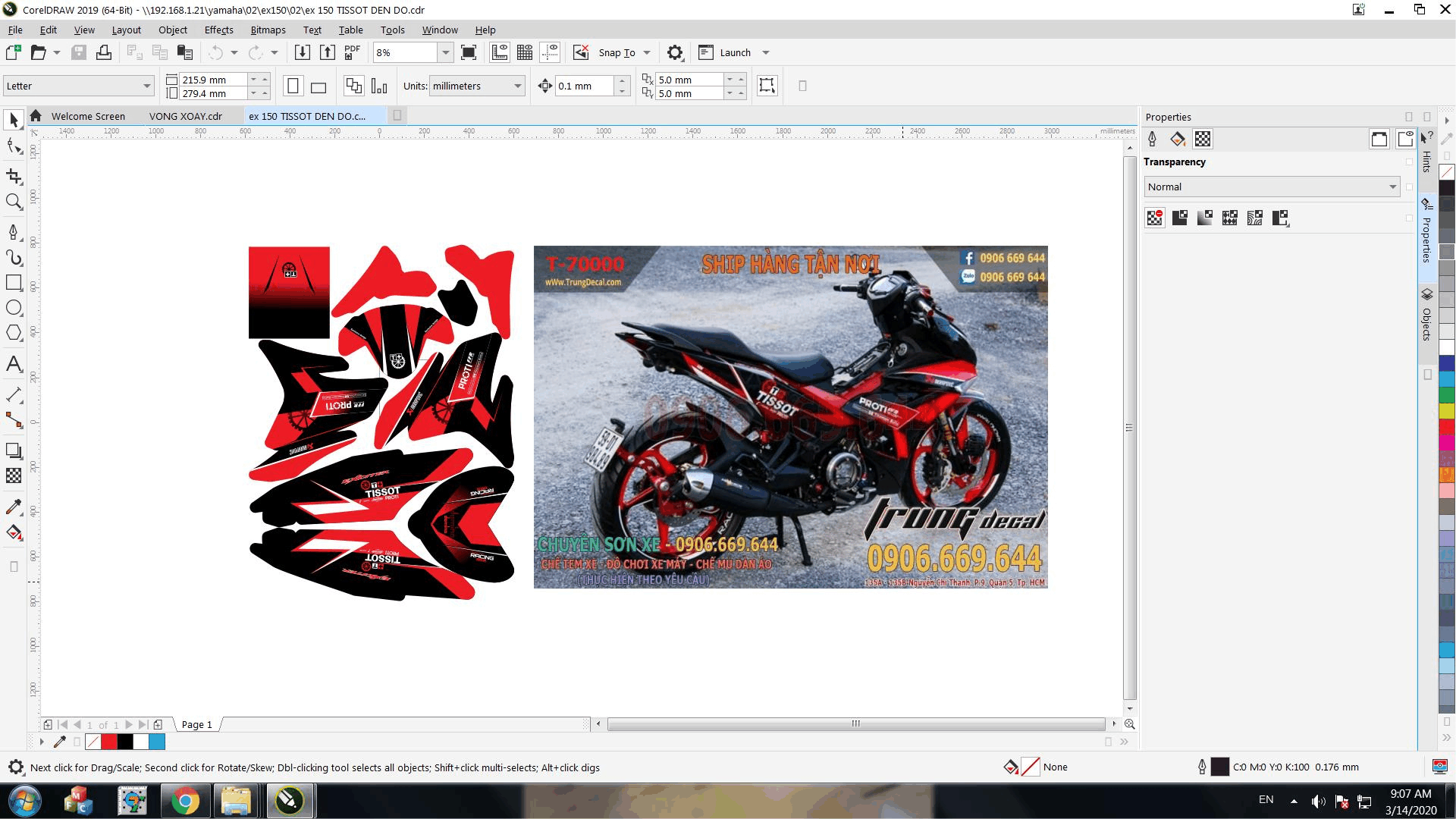Image resolution: width=1456 pixels, height=819 pixels.
Task: Expand the Units millimeters dropdown
Action: 517,86
